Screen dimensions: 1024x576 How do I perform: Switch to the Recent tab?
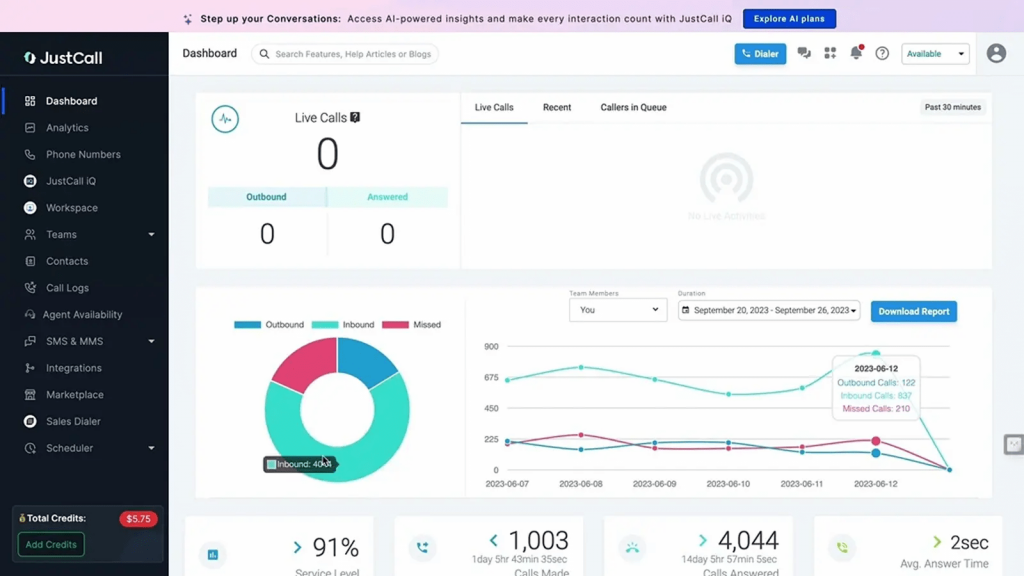click(557, 107)
